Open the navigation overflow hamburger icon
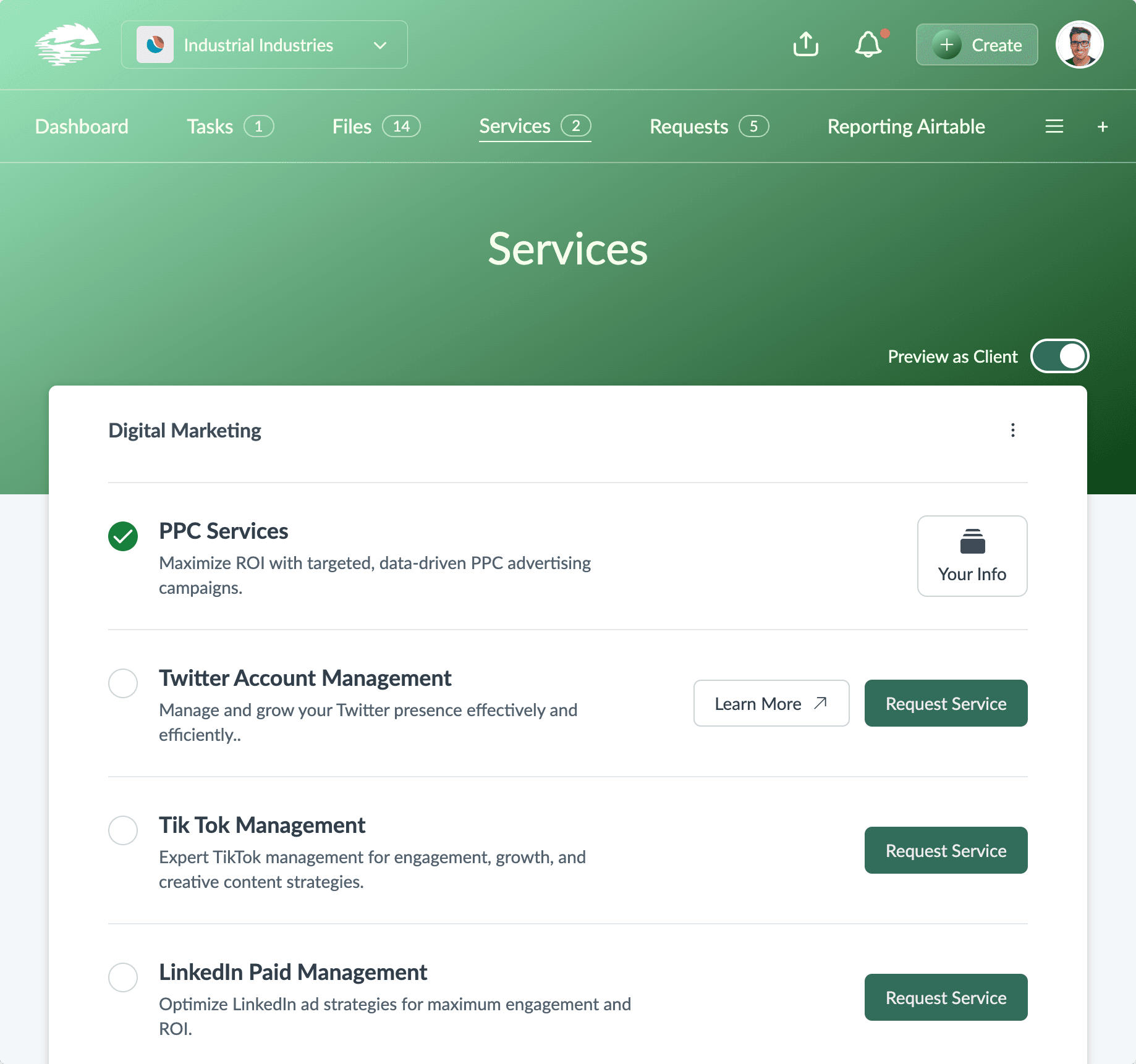1136x1064 pixels. [x=1054, y=126]
